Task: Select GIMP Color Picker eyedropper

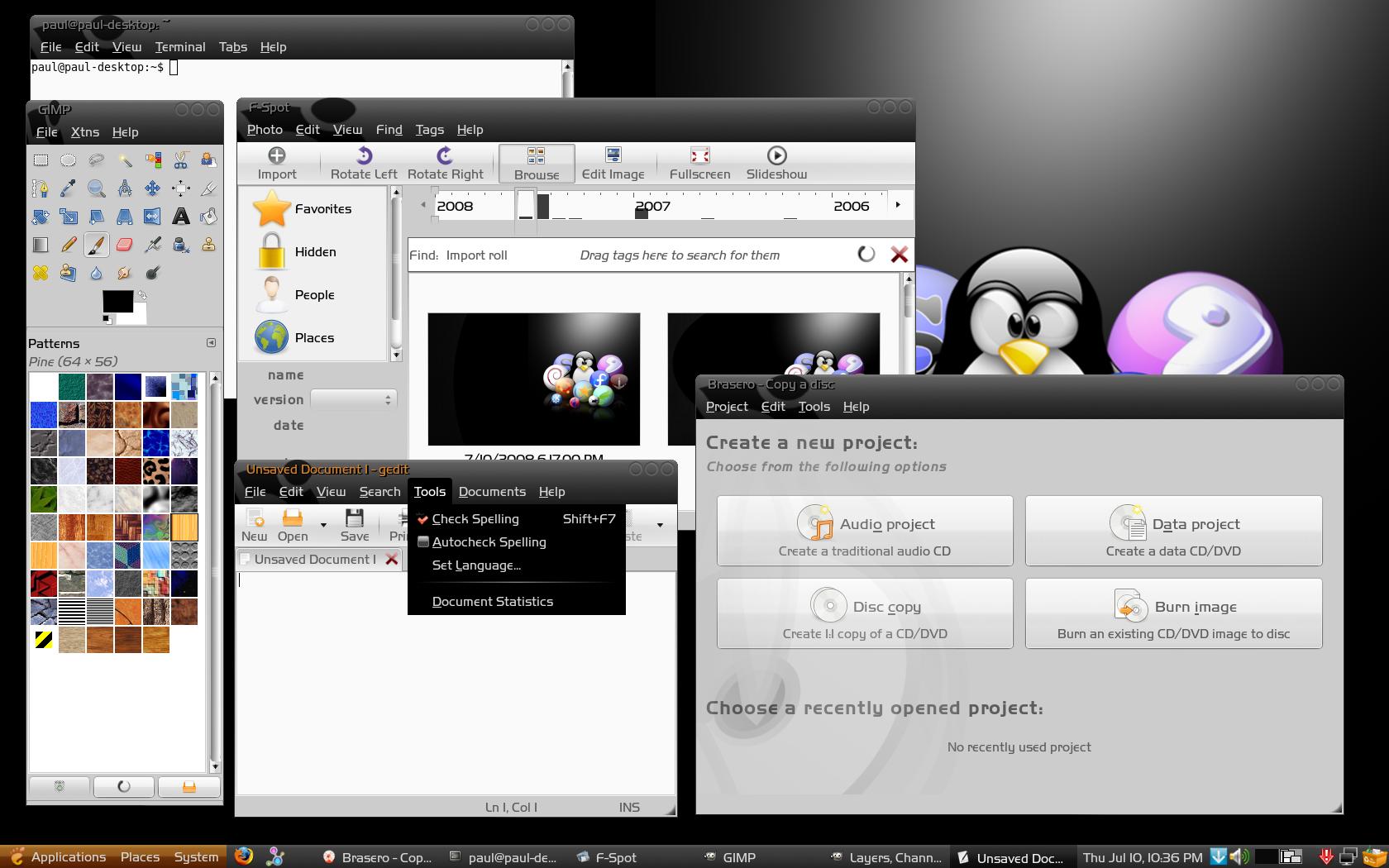Action: pyautogui.click(x=69, y=188)
